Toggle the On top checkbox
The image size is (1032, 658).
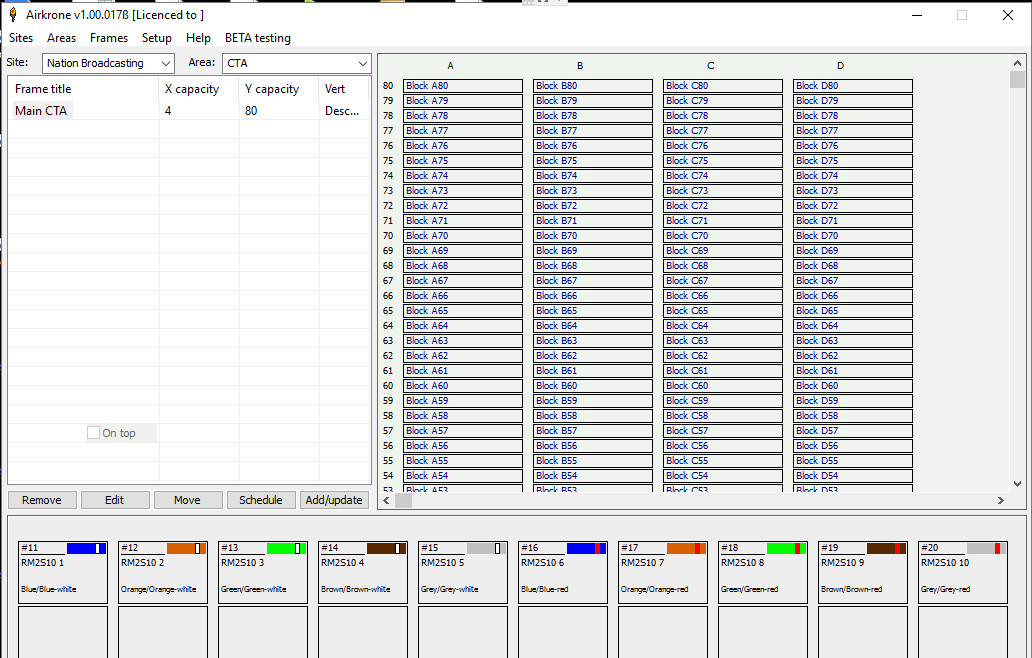94,433
